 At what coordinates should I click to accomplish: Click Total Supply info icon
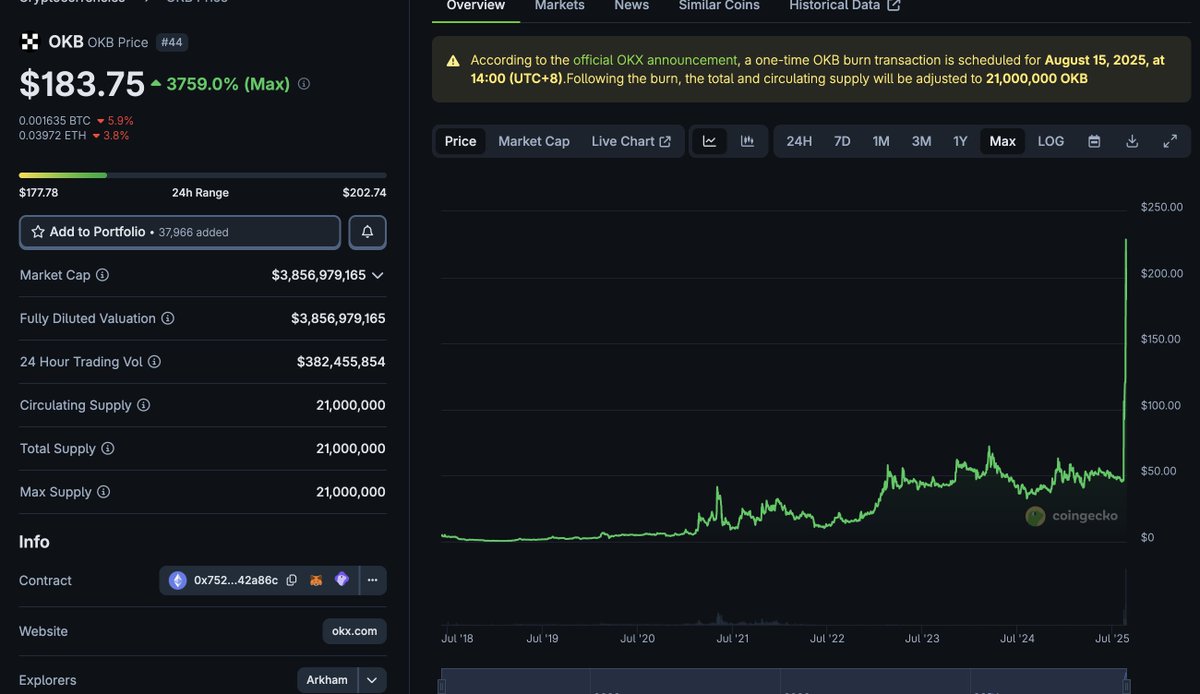pyautogui.click(x=108, y=449)
